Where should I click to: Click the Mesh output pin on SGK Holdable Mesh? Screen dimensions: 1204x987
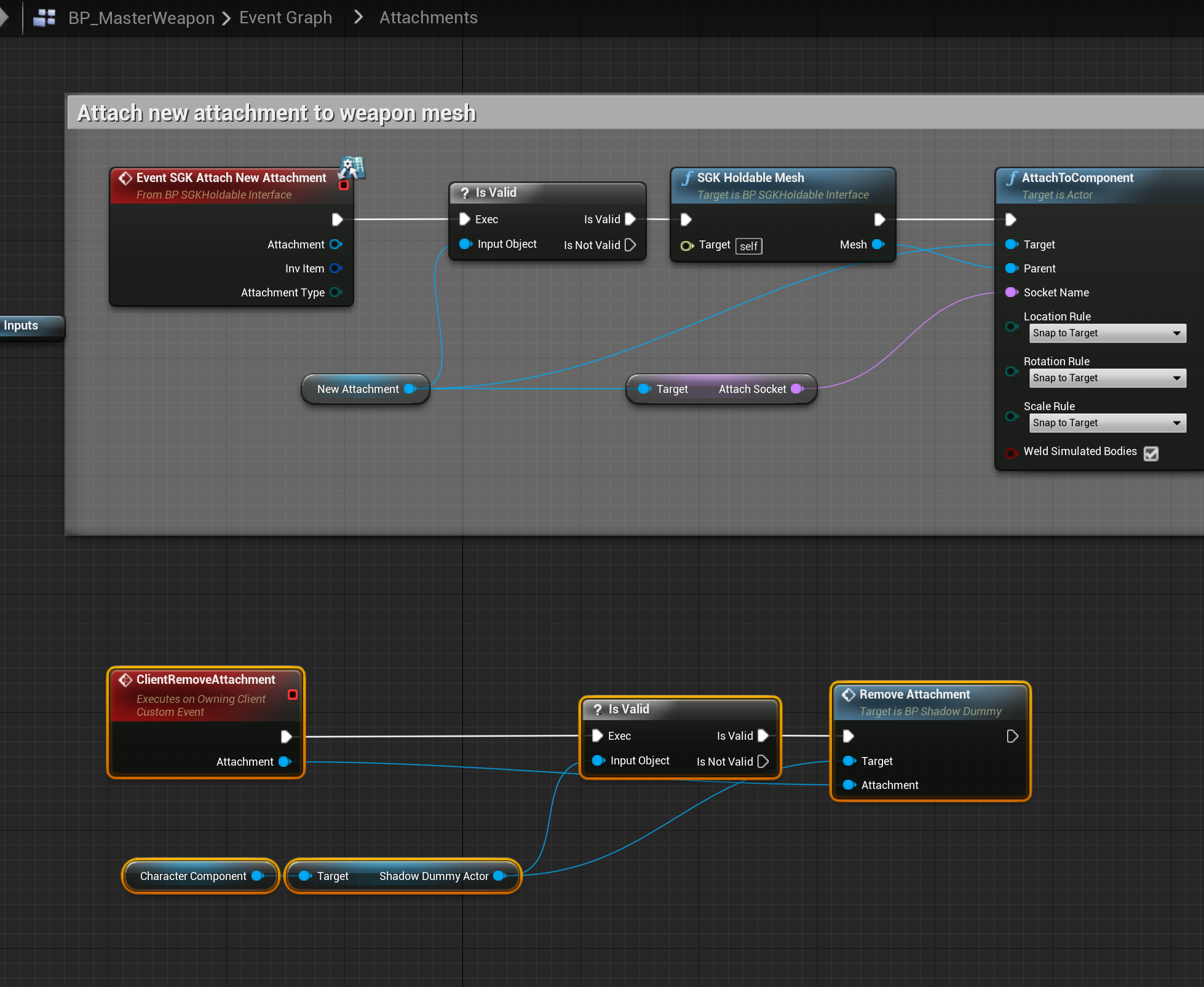coord(878,244)
